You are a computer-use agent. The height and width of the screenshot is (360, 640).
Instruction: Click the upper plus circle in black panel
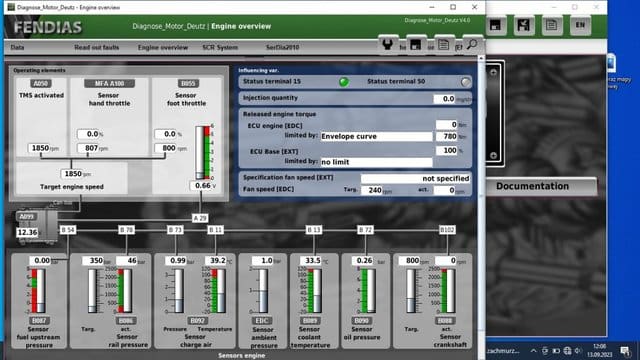493,73
